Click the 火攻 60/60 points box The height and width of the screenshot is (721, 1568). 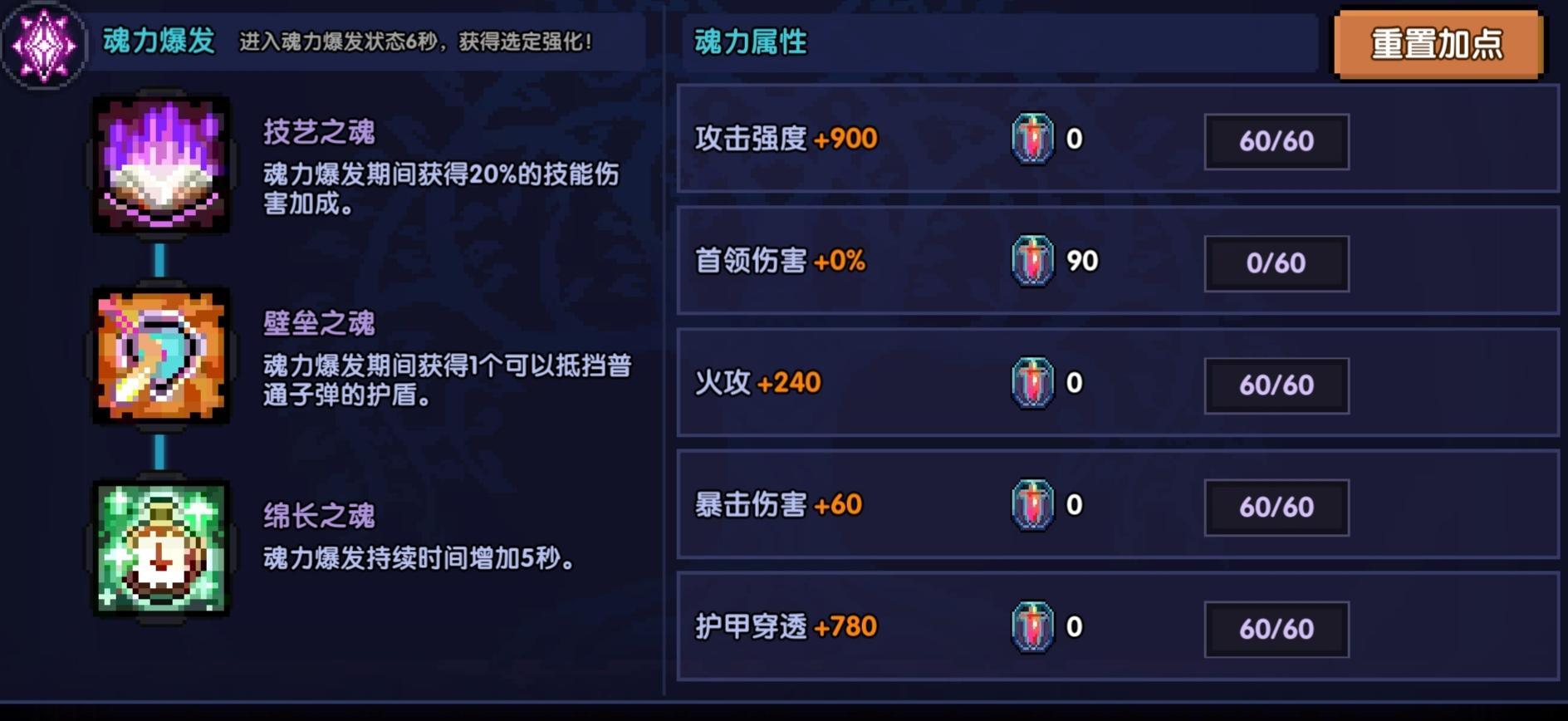click(x=1276, y=385)
